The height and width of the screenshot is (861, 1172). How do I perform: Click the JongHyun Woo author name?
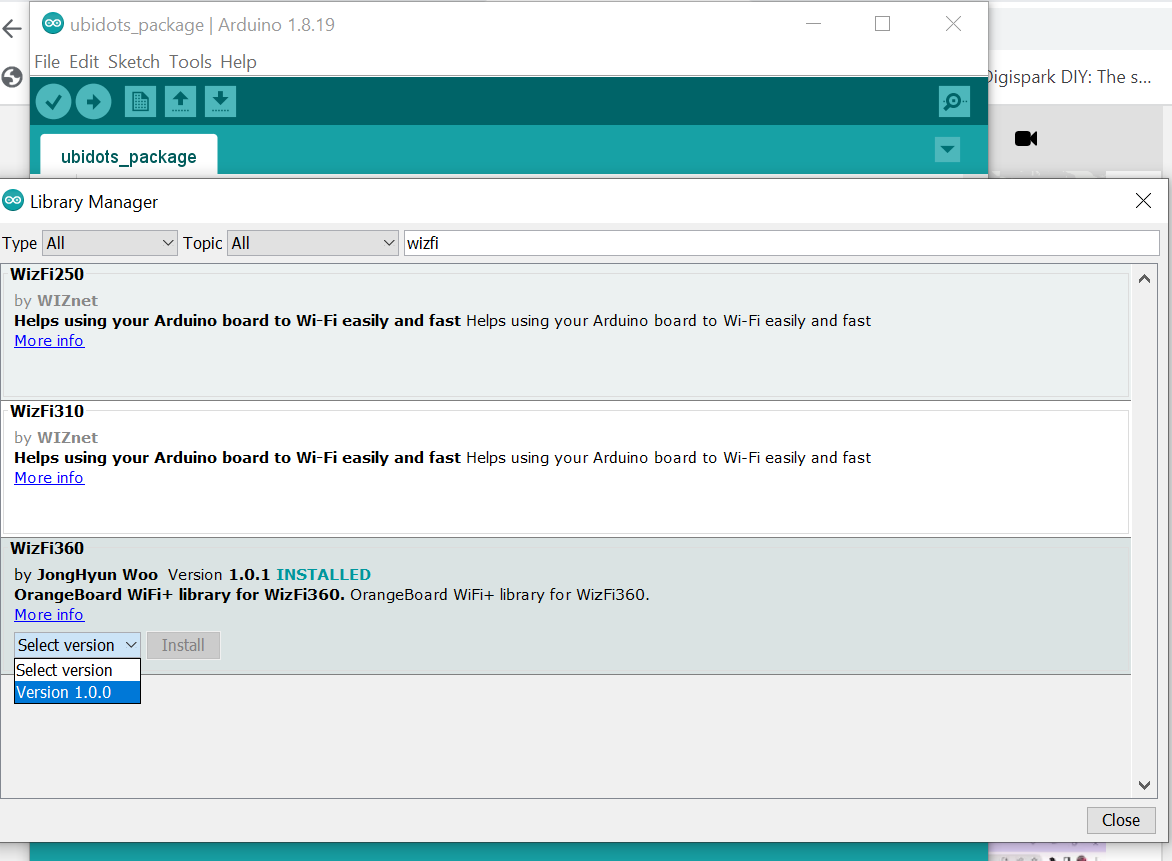point(97,575)
